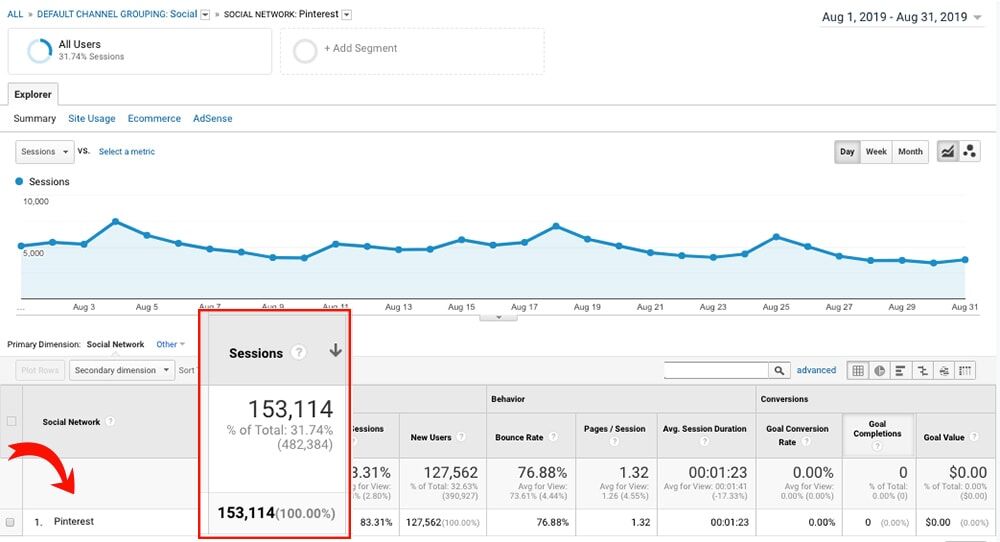This screenshot has width=1000, height=542.
Task: Toggle the select-all rows header checkbox
Action: click(11, 421)
